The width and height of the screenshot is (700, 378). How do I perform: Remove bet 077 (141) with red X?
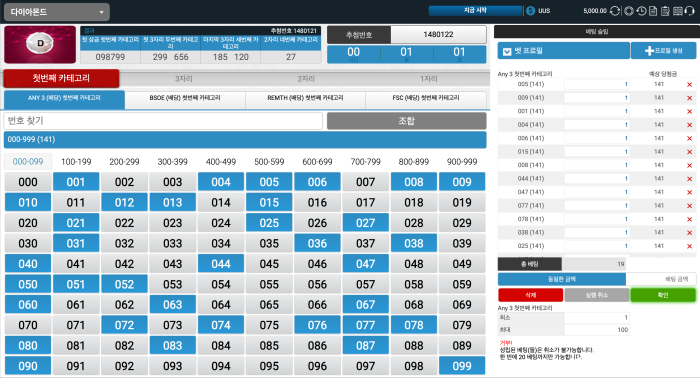pos(689,206)
